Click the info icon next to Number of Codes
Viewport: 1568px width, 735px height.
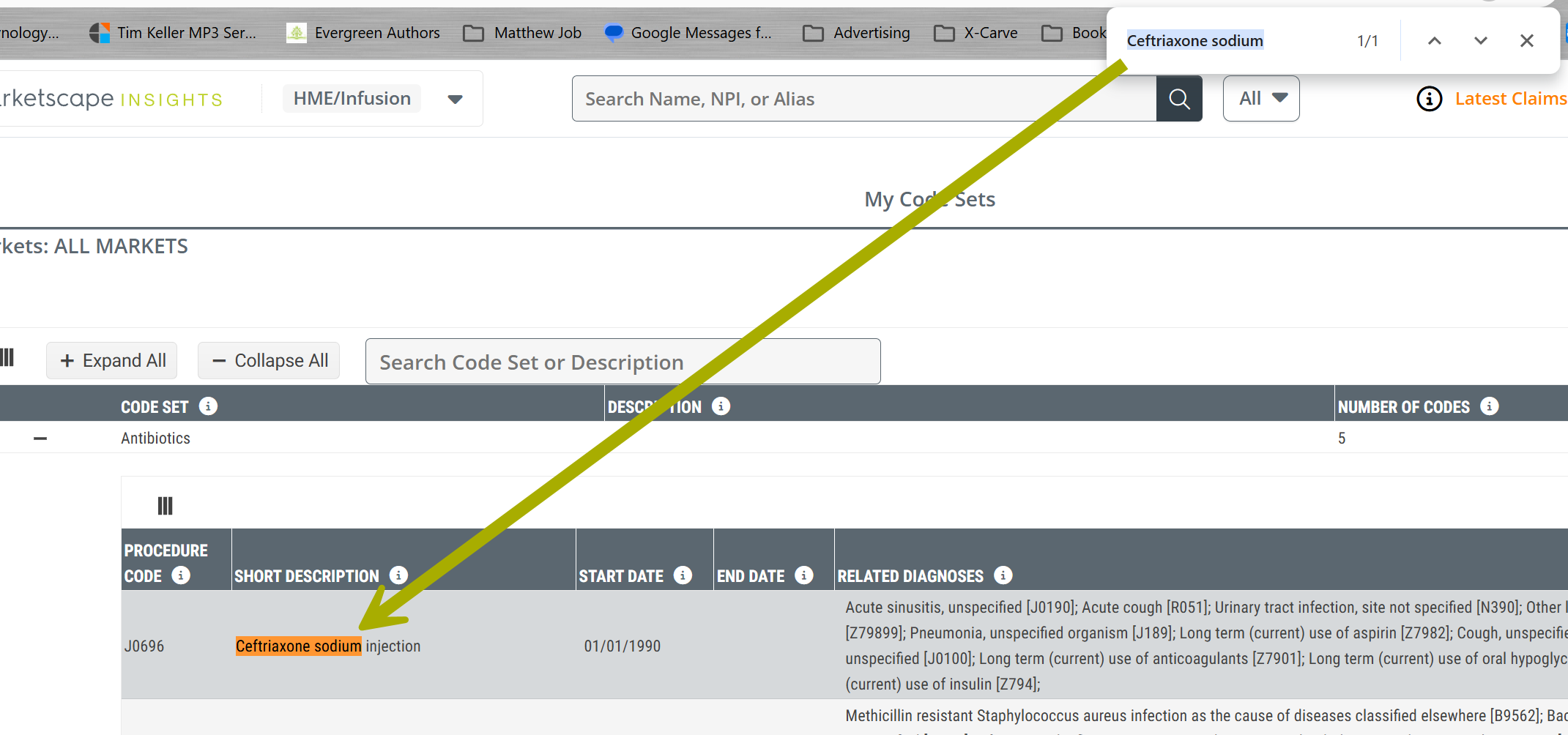tap(1489, 406)
